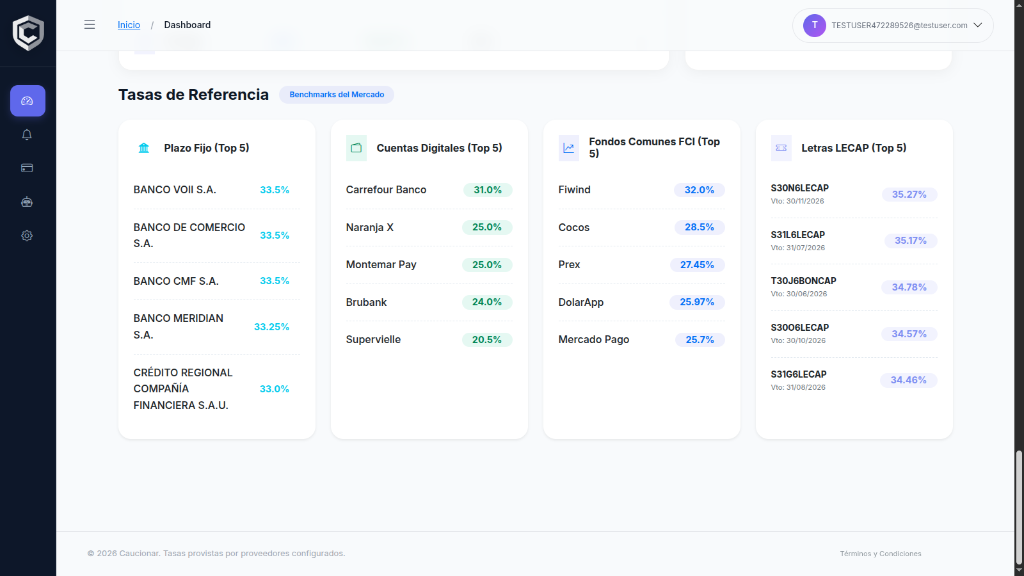Toggle the hamburger menu icon
The width and height of the screenshot is (1024, 576).
[89, 25]
